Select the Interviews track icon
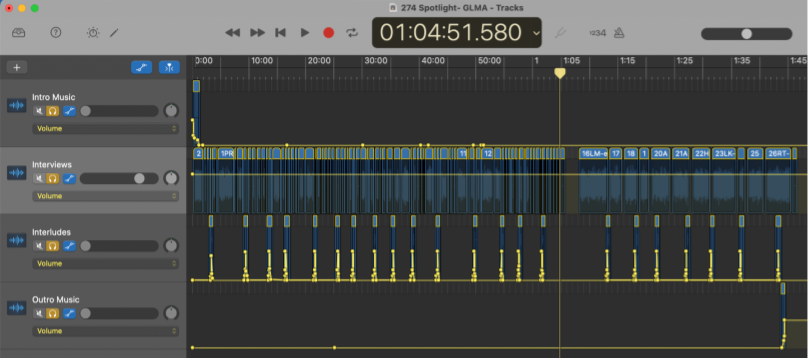The width and height of the screenshot is (809, 360). [17, 173]
